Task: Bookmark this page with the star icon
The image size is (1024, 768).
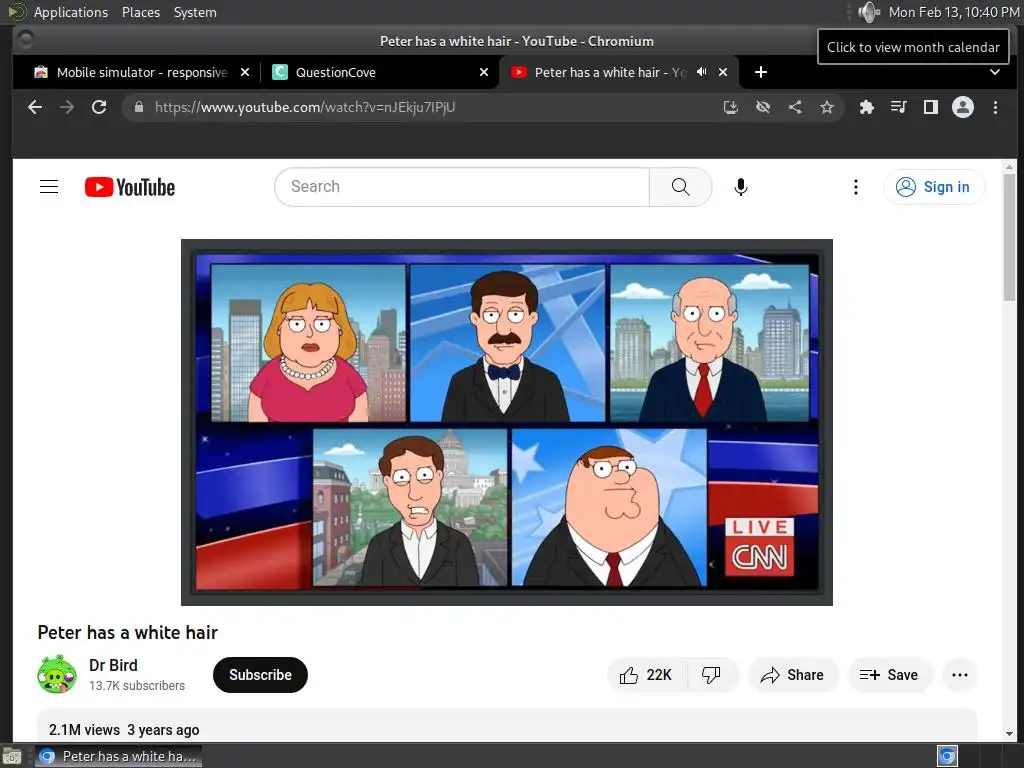Action: pos(827,107)
